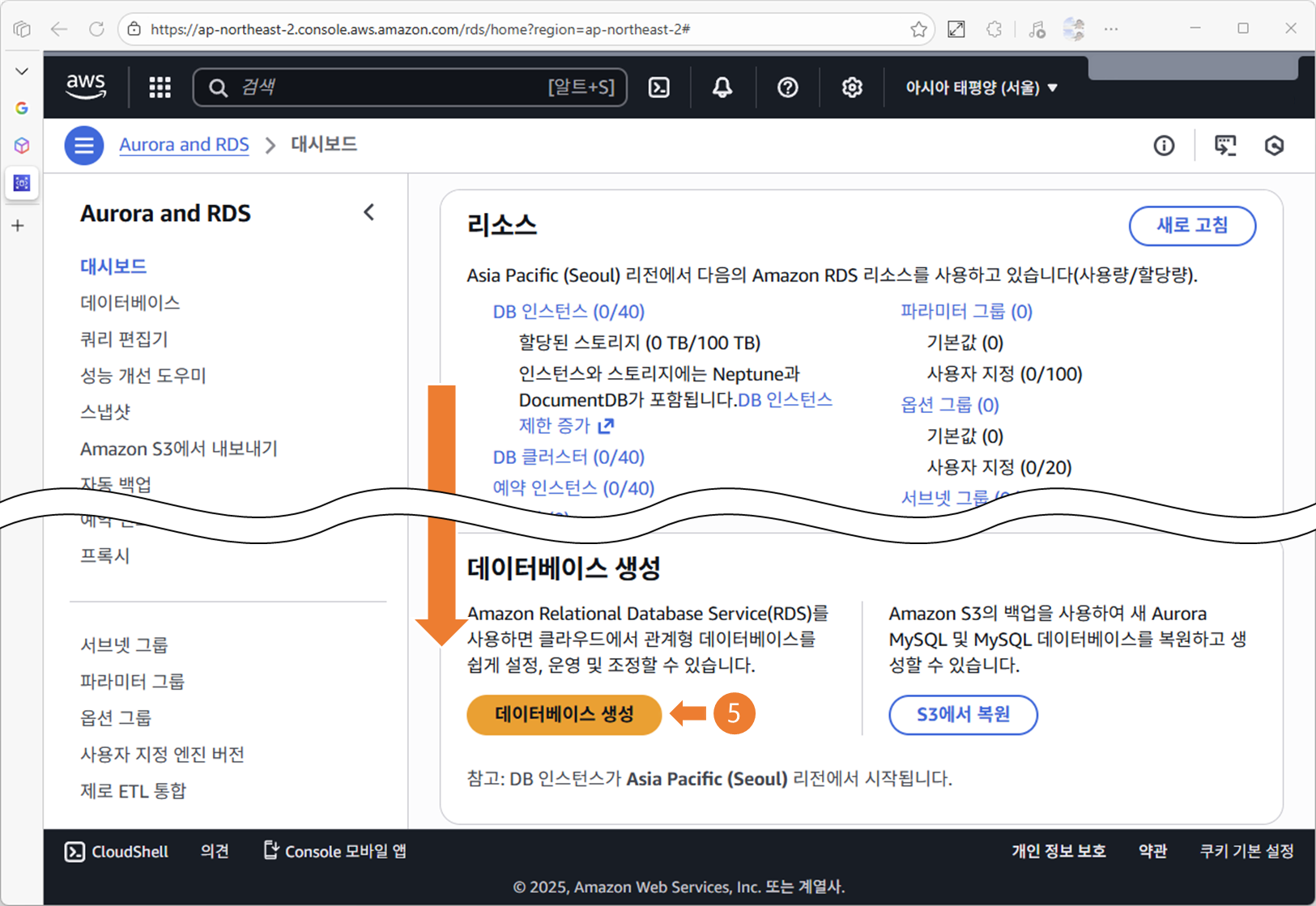
Task: Open the region selector 아시아 태평양 (서울)
Action: 982,87
